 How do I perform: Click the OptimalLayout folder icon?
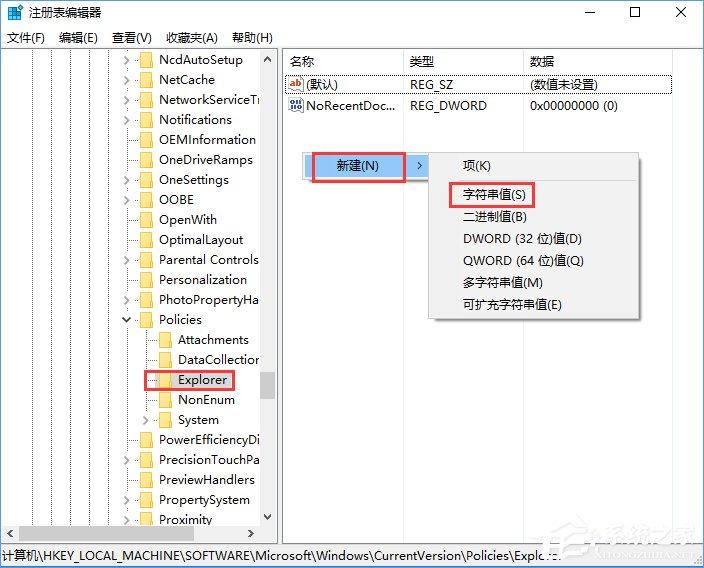(146, 240)
